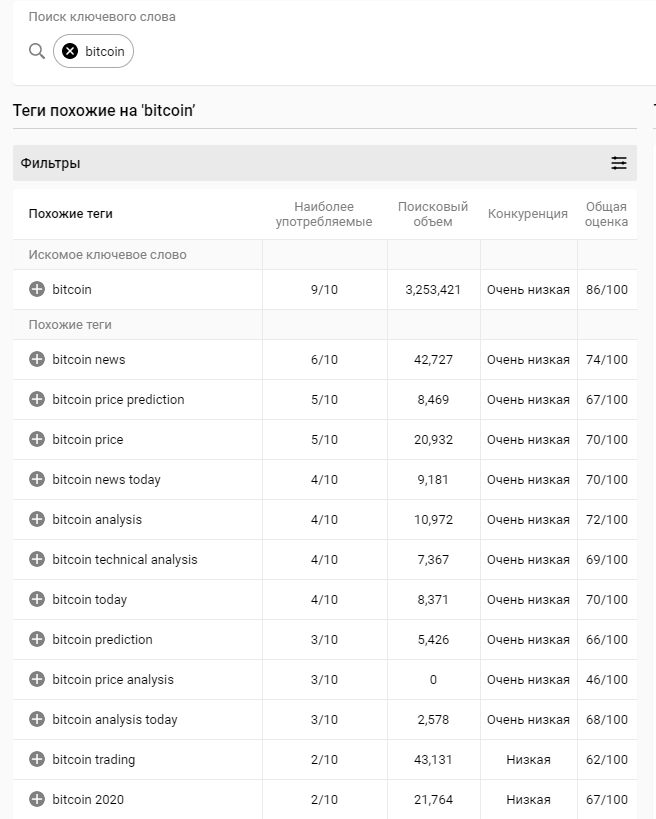This screenshot has width=656, height=819.
Task: Add the 'bitcoin price prediction' tag
Action: pyautogui.click(x=37, y=399)
